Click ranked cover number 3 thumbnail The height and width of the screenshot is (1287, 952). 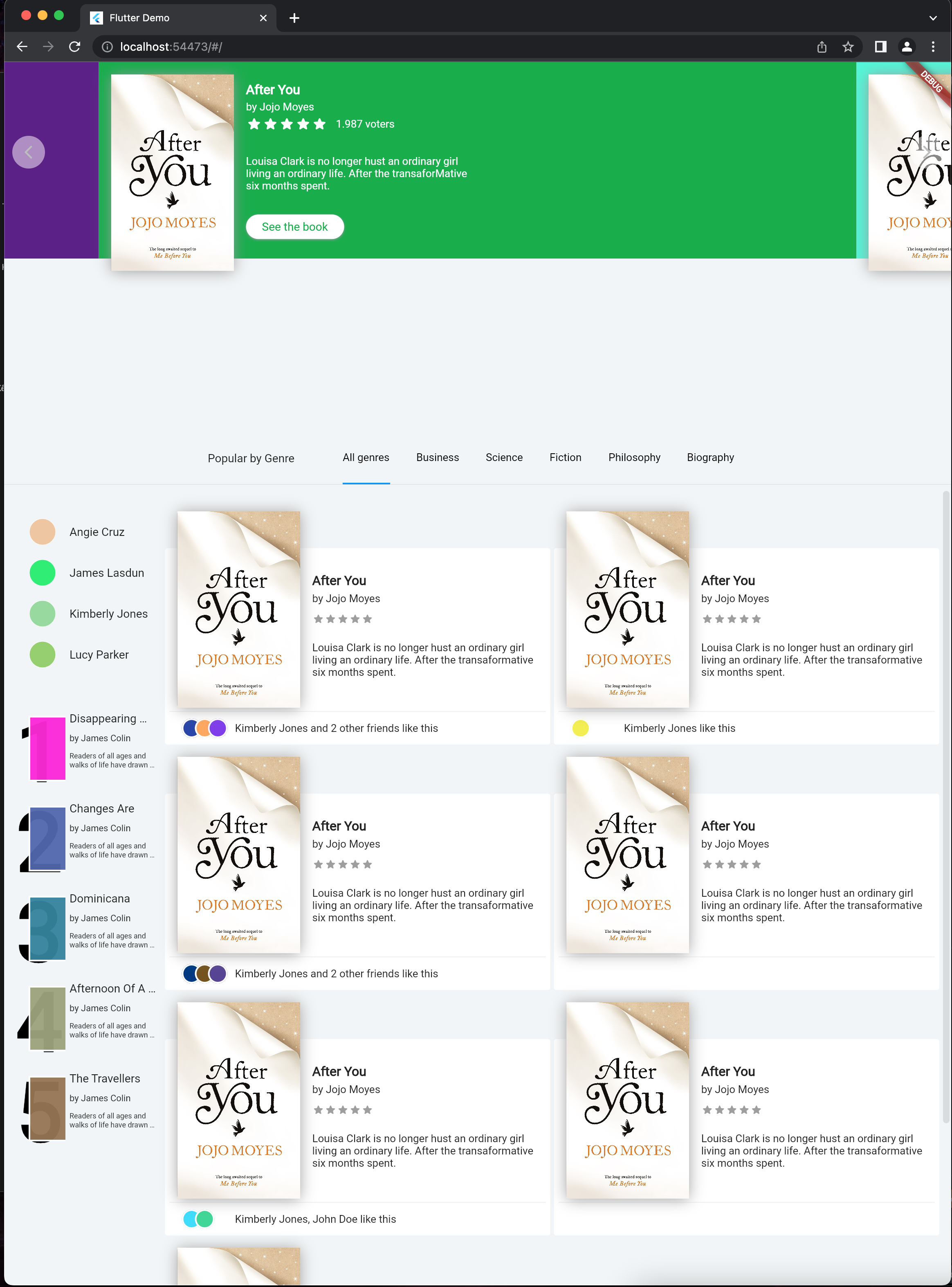47,929
